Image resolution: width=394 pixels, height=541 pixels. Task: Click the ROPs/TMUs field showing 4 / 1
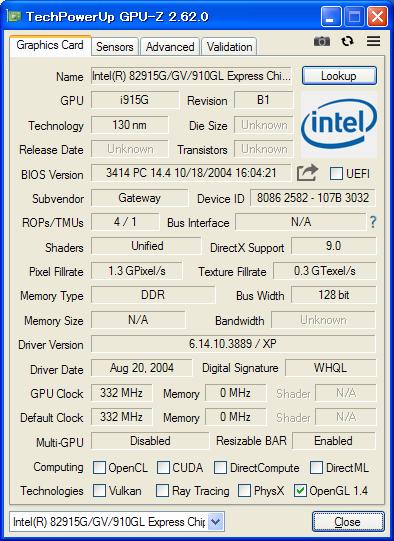coord(125,222)
